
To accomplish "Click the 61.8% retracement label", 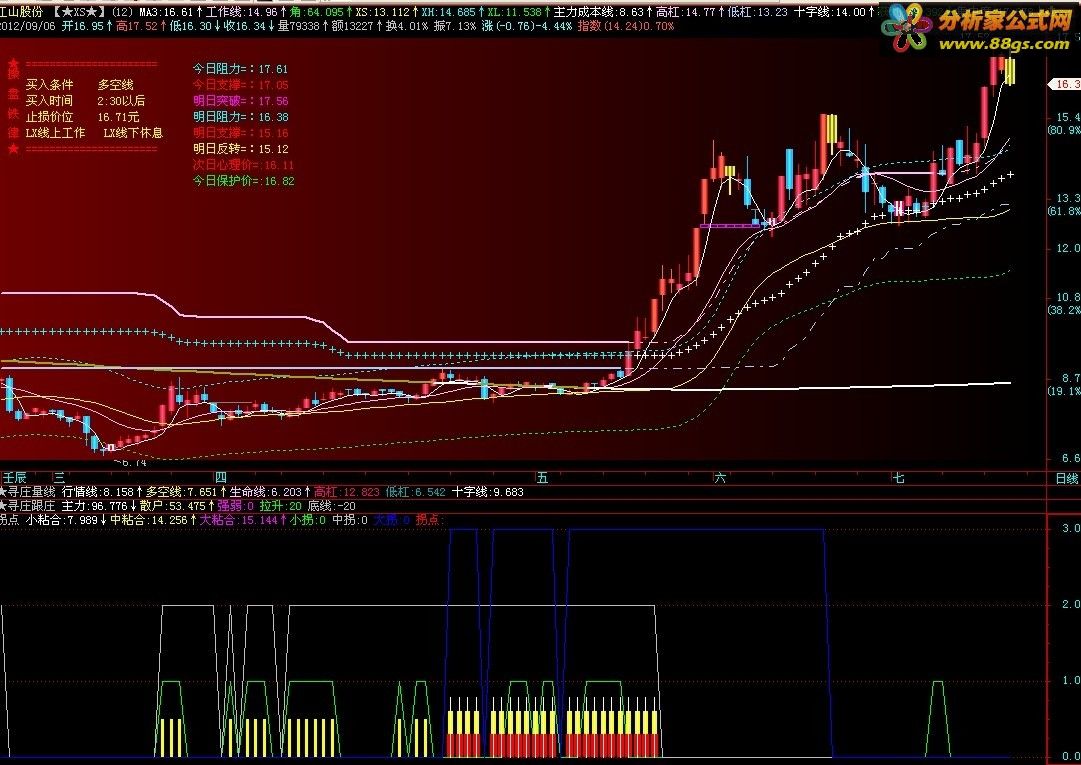I will (x=1064, y=212).
